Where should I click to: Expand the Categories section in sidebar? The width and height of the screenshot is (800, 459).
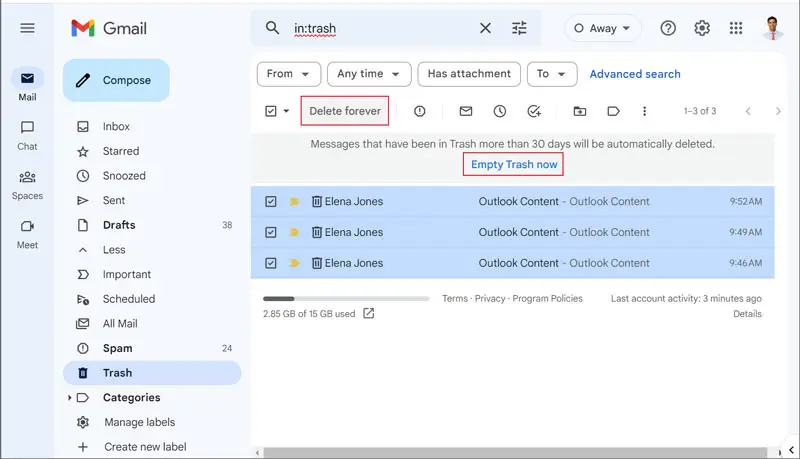point(69,398)
